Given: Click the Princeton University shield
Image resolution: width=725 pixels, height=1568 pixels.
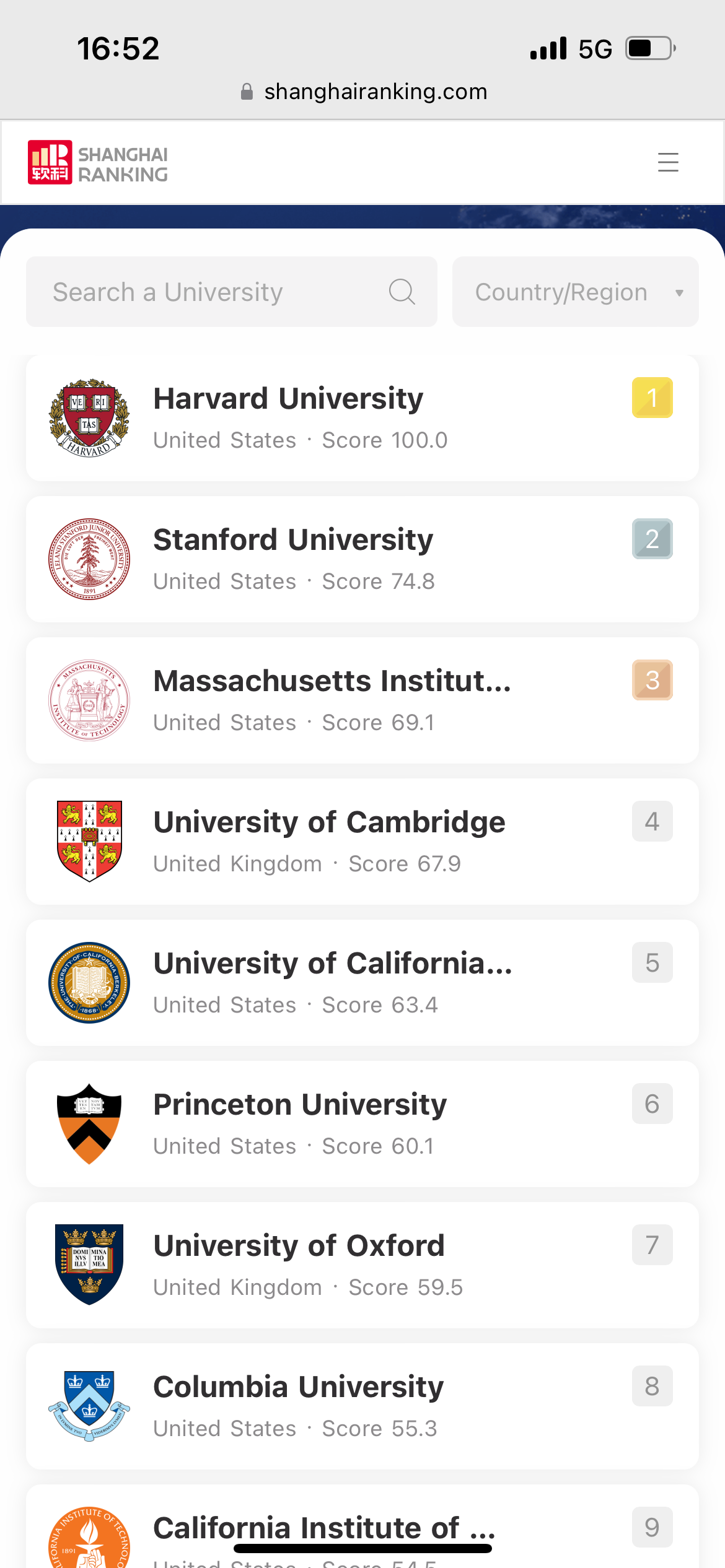Looking at the screenshot, I should point(89,1124).
